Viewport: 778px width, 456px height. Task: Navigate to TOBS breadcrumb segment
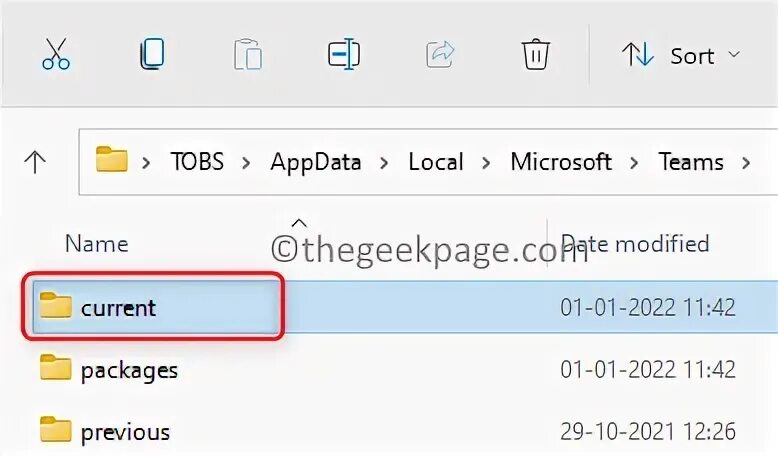(197, 162)
